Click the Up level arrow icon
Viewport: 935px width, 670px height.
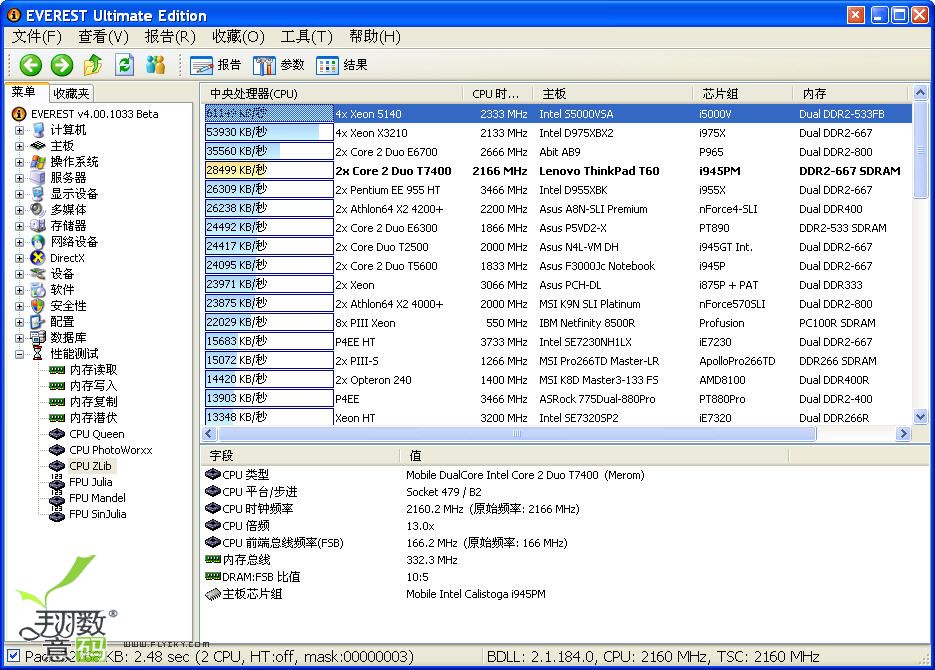click(x=93, y=65)
